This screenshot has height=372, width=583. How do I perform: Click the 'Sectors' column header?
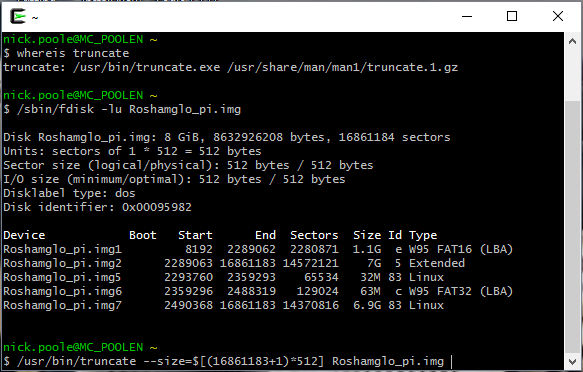[x=314, y=235]
